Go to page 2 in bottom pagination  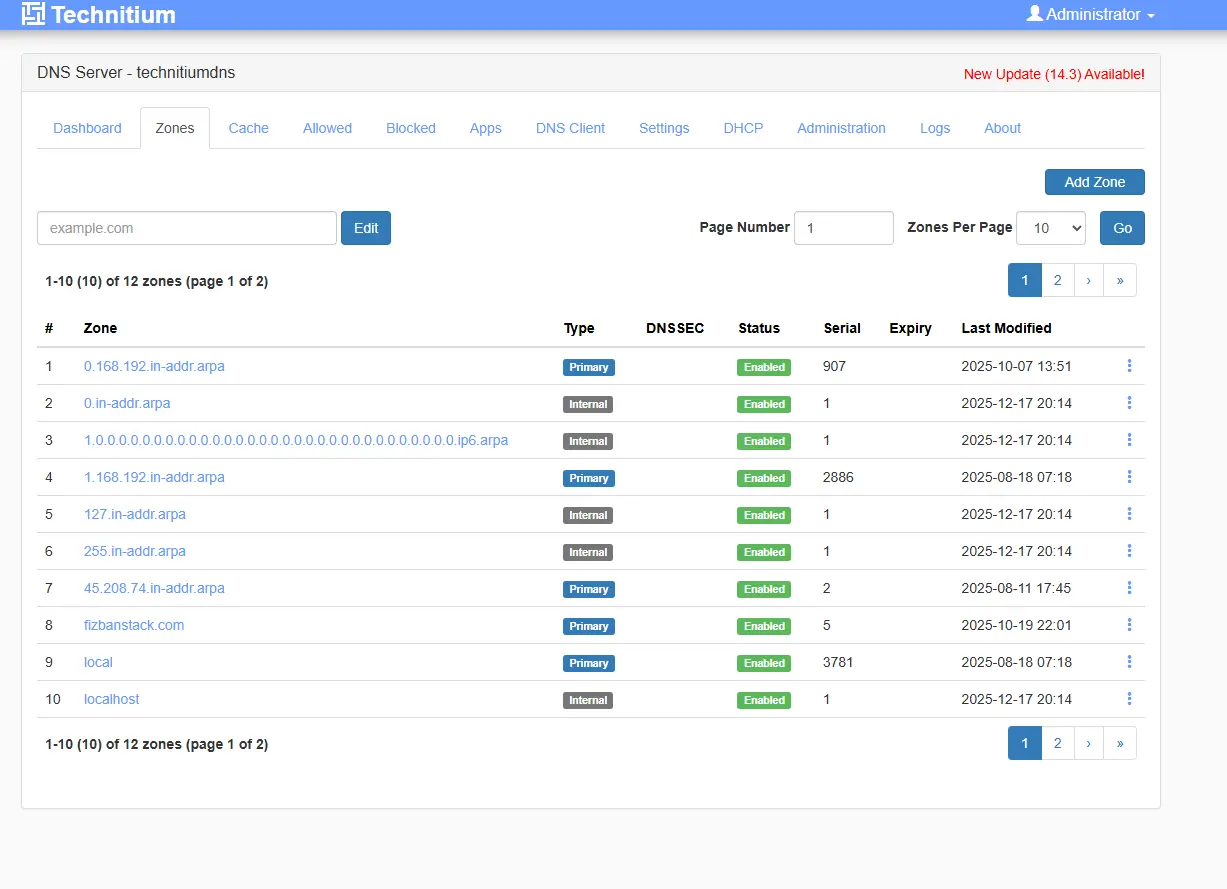(x=1058, y=743)
